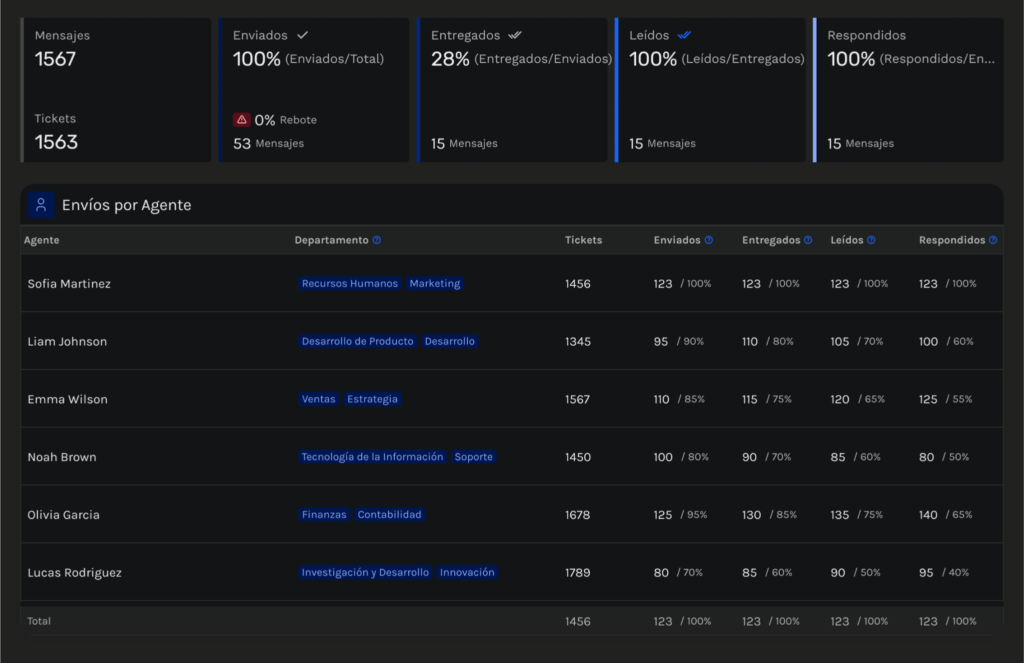Sort table by Tickets column header

(583, 240)
